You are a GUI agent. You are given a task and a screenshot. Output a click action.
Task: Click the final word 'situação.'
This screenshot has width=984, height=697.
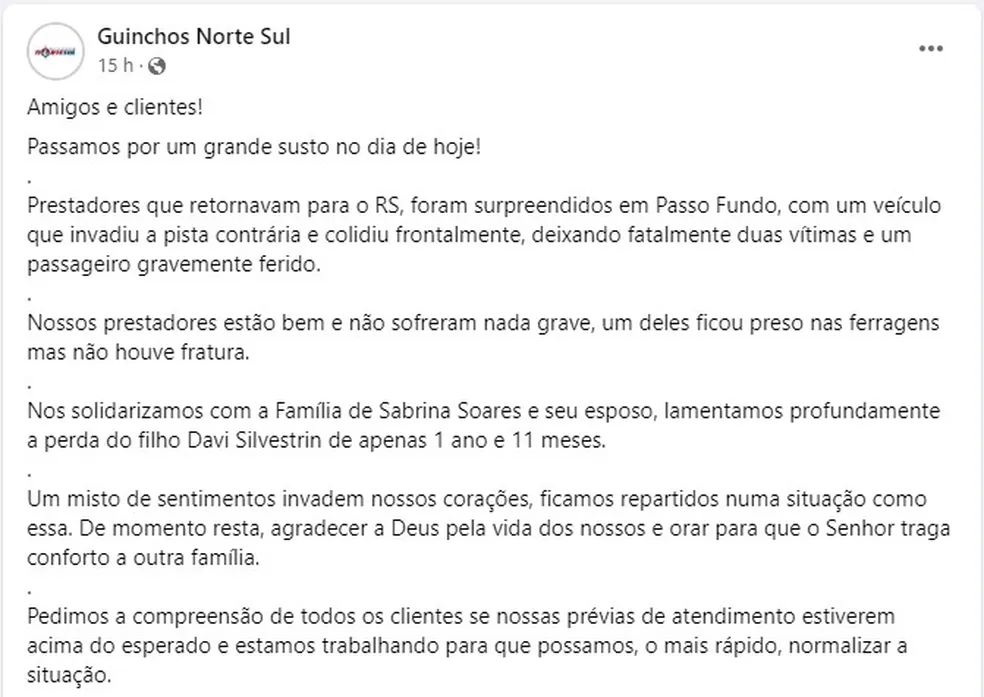pos(69,676)
